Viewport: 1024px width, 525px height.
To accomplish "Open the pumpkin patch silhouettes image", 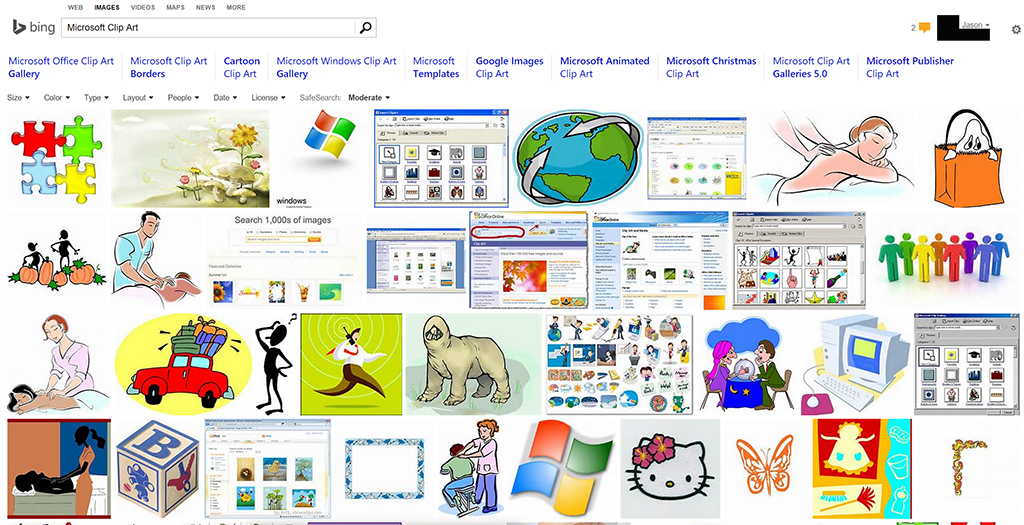I will (56, 260).
